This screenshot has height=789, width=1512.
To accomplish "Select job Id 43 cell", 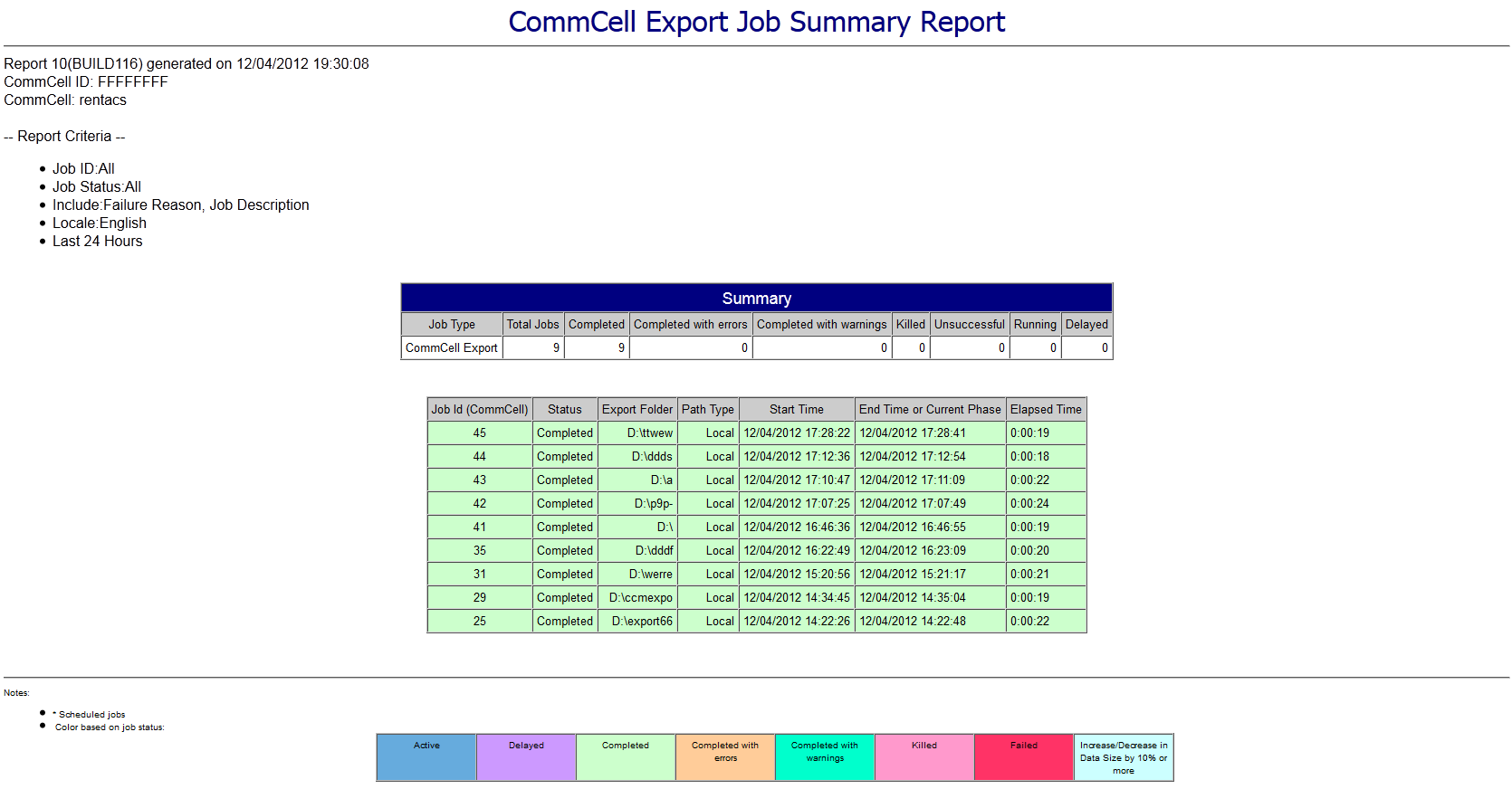I will tap(480, 480).
